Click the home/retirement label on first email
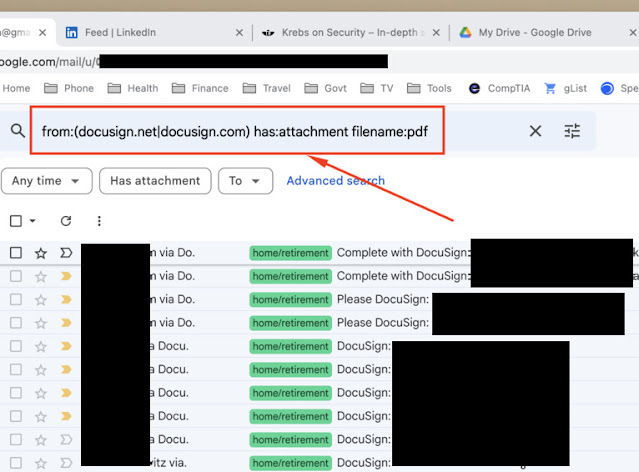639x472 pixels. tap(291, 253)
